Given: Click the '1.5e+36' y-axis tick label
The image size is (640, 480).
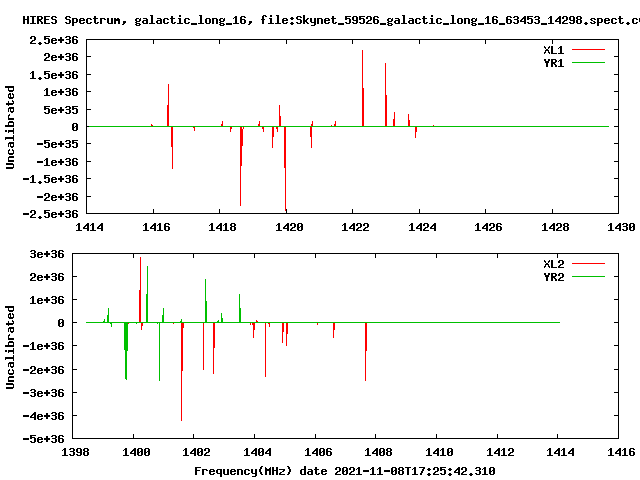Looking at the screenshot, I should pos(53,76).
